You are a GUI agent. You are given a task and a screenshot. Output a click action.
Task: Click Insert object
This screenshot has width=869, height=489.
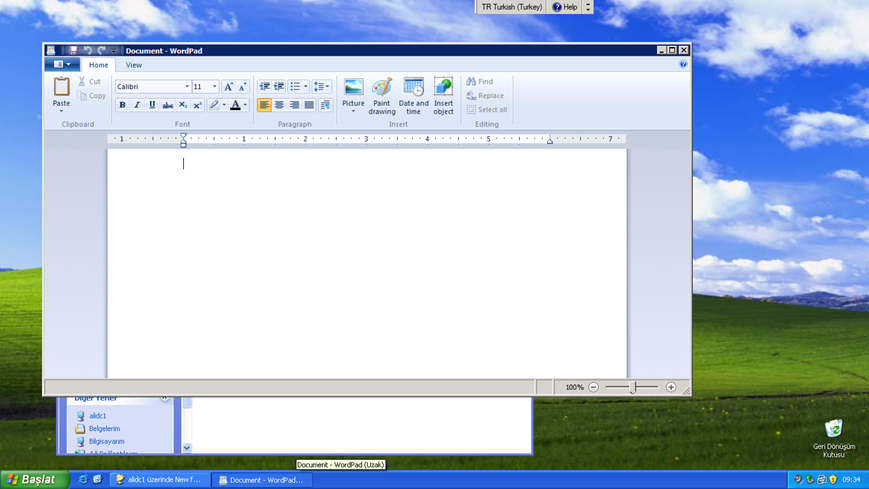coord(443,96)
